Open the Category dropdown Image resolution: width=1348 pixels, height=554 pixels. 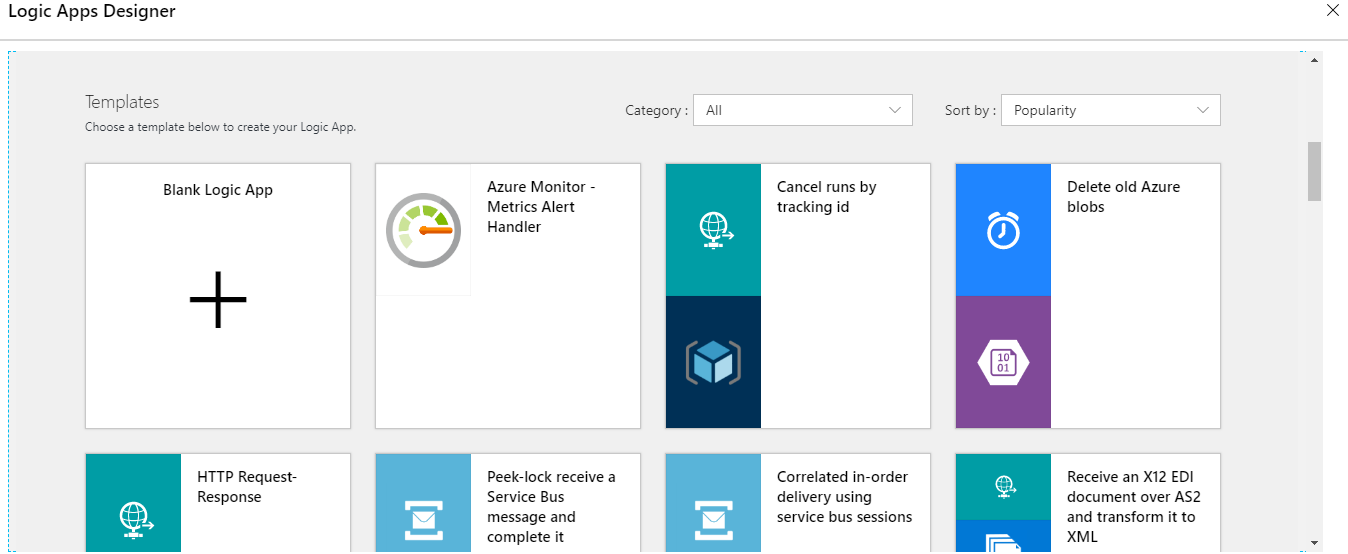(x=804, y=110)
